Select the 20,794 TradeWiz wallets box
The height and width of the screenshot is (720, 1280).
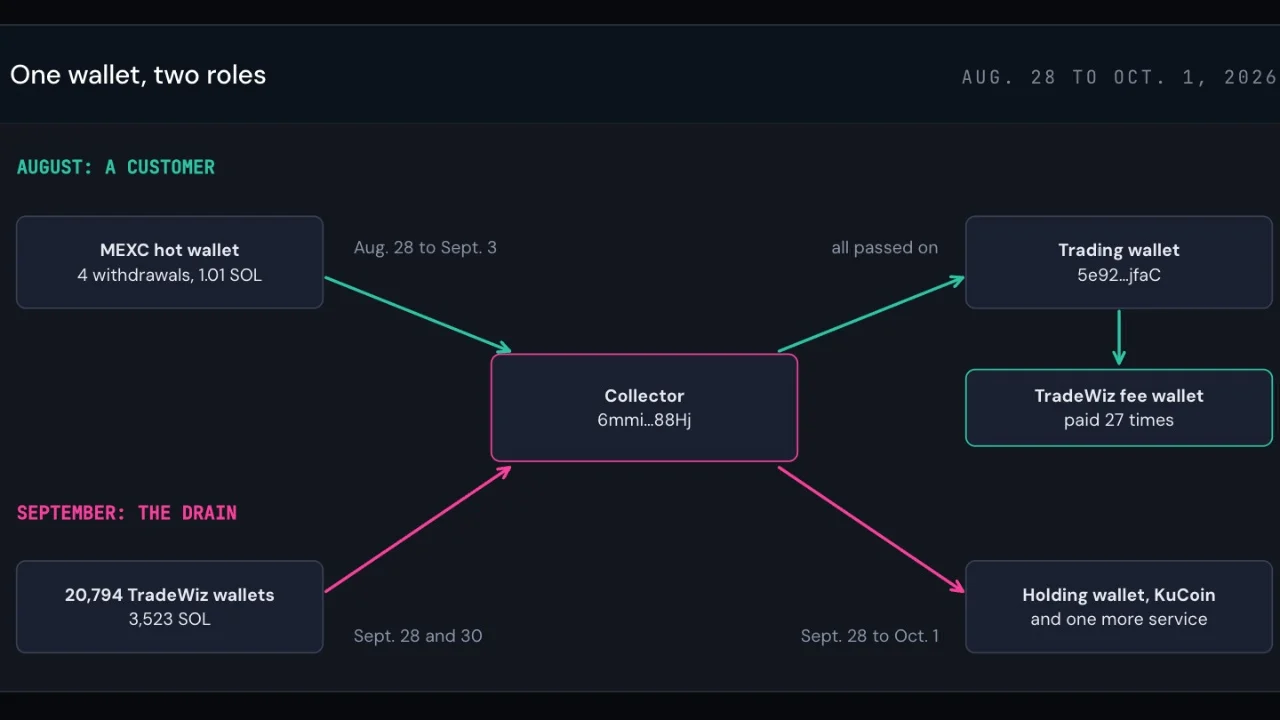click(170, 607)
